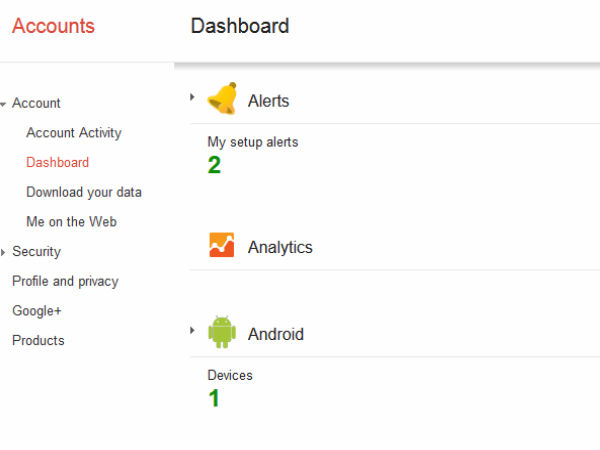The width and height of the screenshot is (600, 450).
Task: Go to Me on the Web
Action: click(70, 222)
